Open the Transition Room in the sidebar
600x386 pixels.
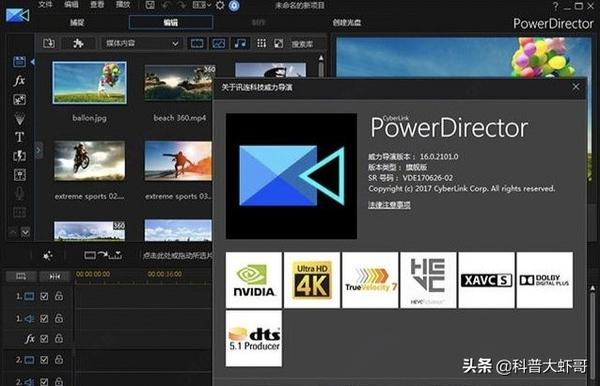click(20, 156)
